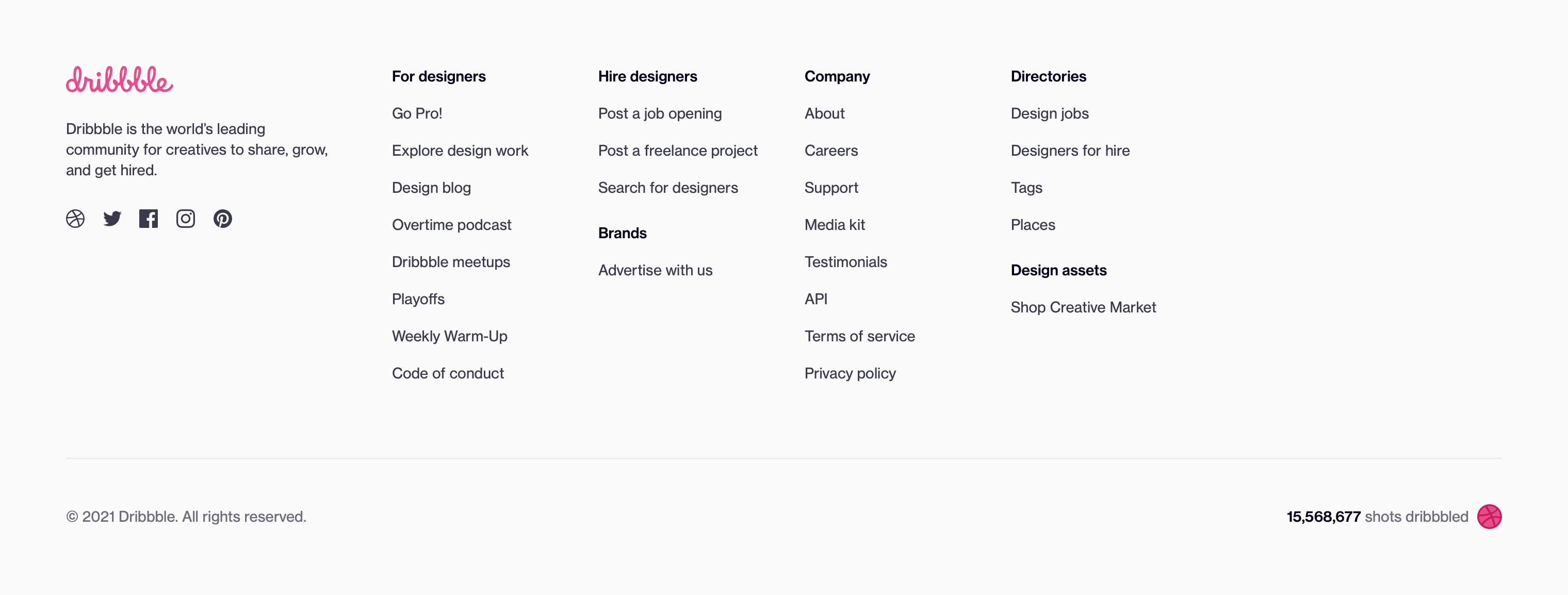The height and width of the screenshot is (595, 1568).
Task: View the Privacy policy
Action: [850, 373]
